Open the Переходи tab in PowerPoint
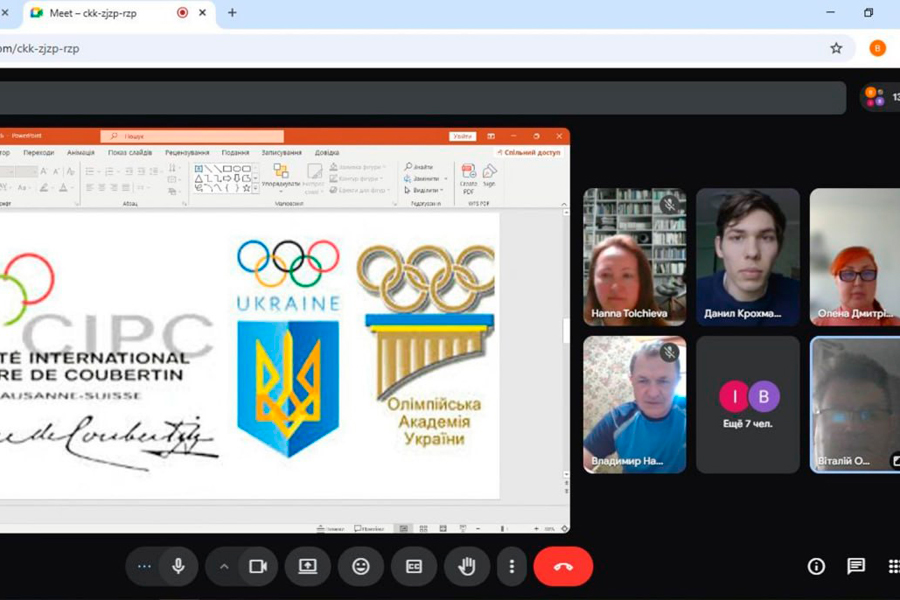Screen dimensions: 900x600 (38, 153)
